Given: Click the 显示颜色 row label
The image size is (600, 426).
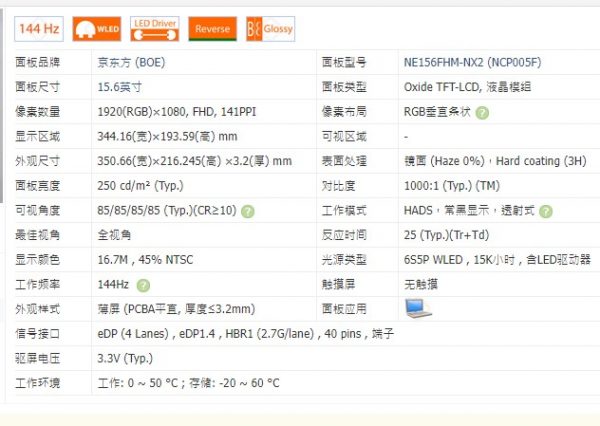Looking at the screenshot, I should point(38,260).
